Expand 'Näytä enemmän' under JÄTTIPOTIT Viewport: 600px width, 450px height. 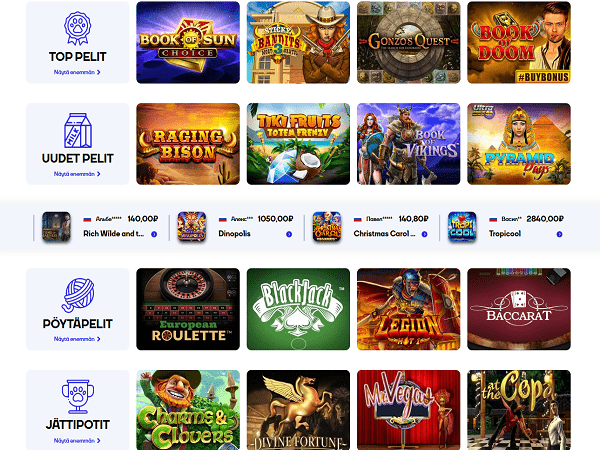[77, 441]
